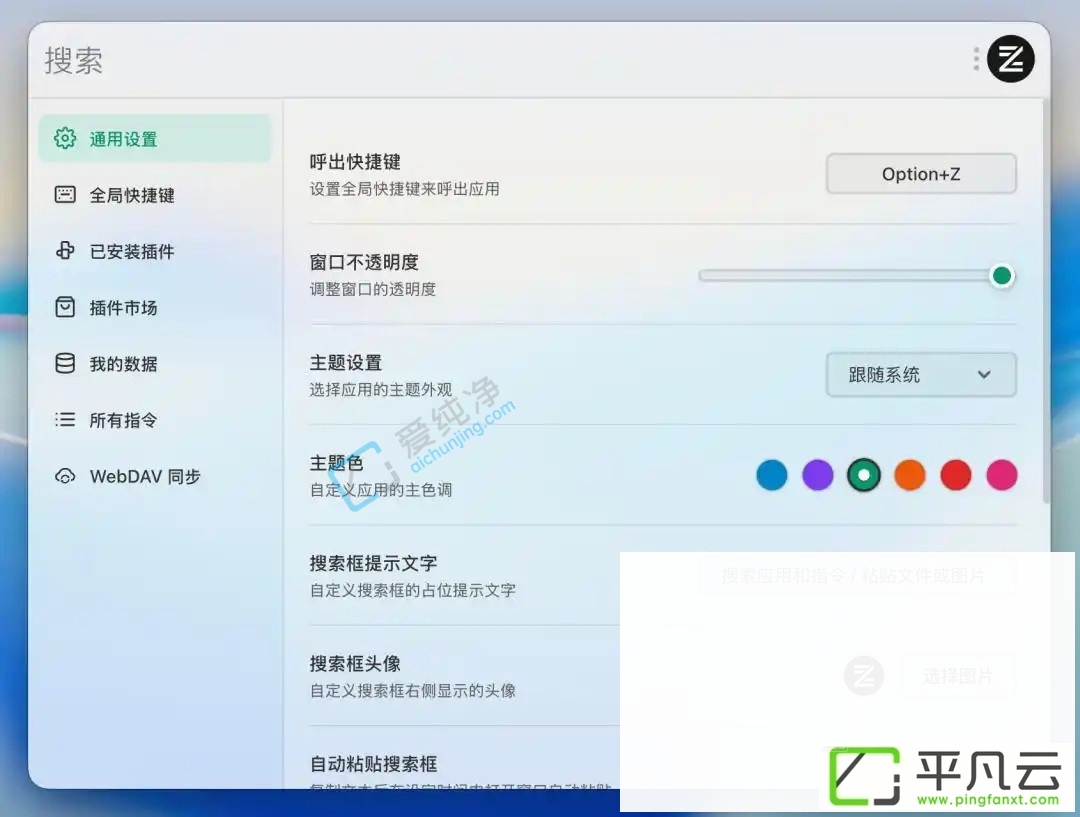Viewport: 1080px width, 817px height.
Task: Choose the pink theme color
Action: pyautogui.click(x=1001, y=475)
